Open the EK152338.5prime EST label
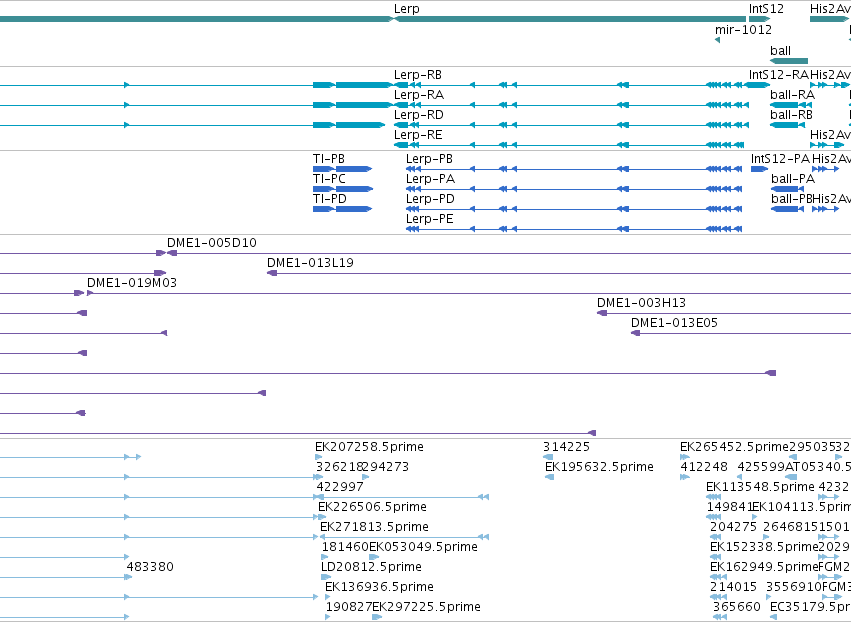Image resolution: width=851 pixels, height=622 pixels. click(764, 547)
